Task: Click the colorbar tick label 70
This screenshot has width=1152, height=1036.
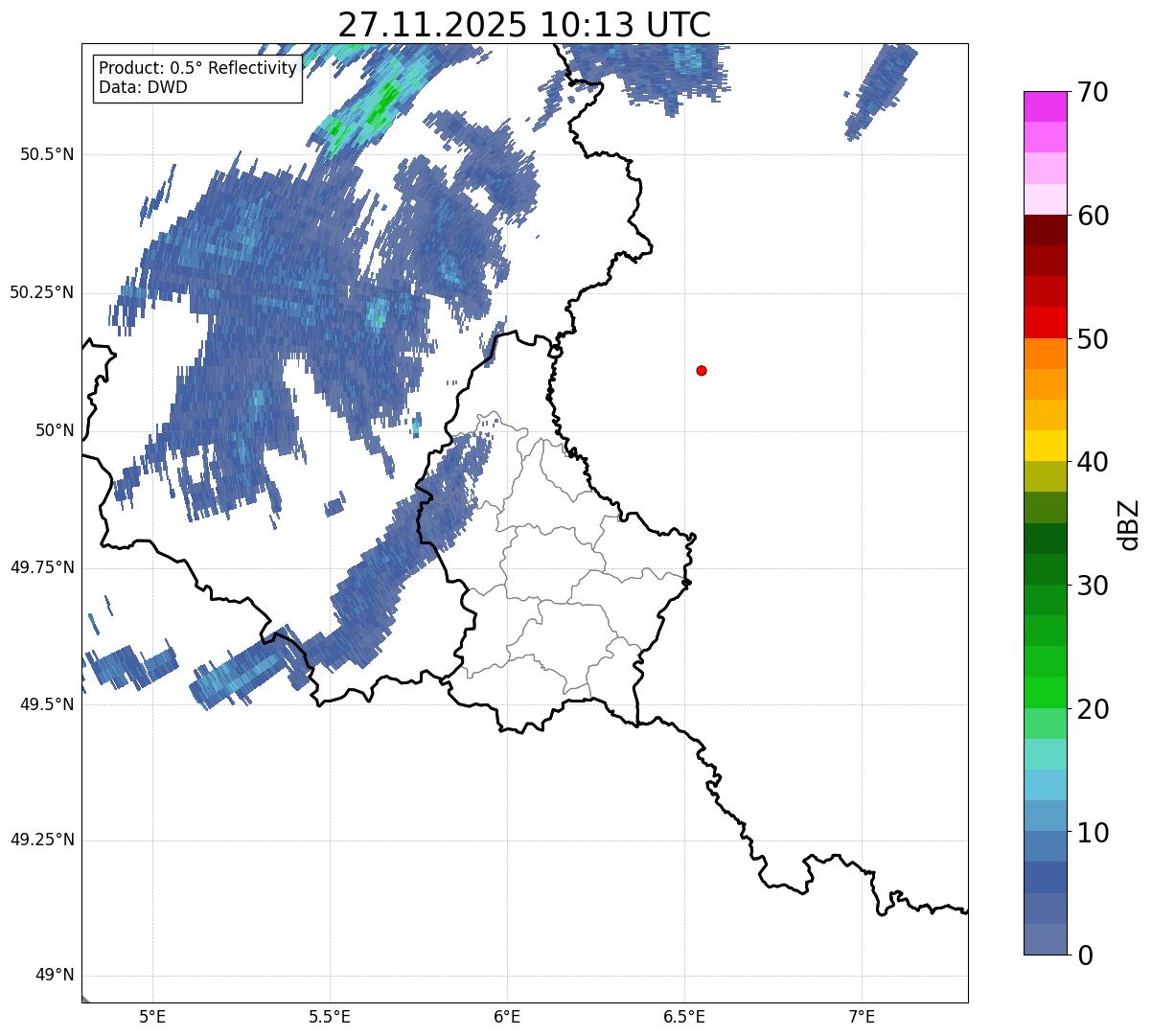Action: click(1093, 92)
